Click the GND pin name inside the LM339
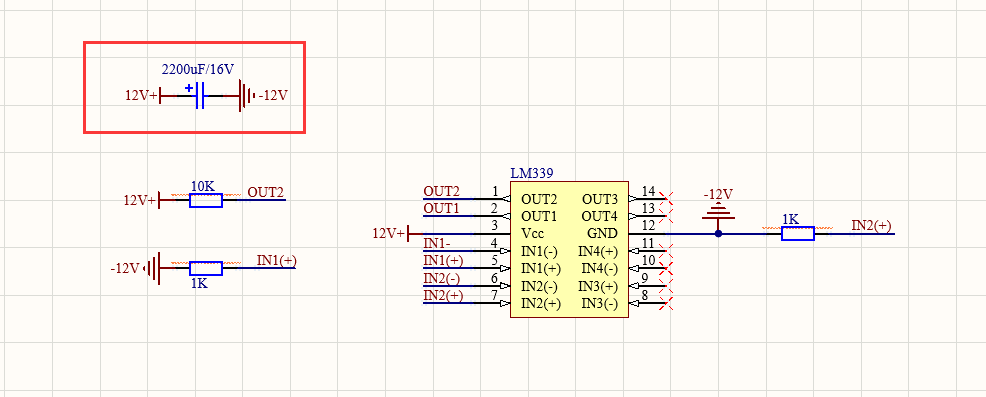Screen dimensions: 986x397 (x=602, y=233)
